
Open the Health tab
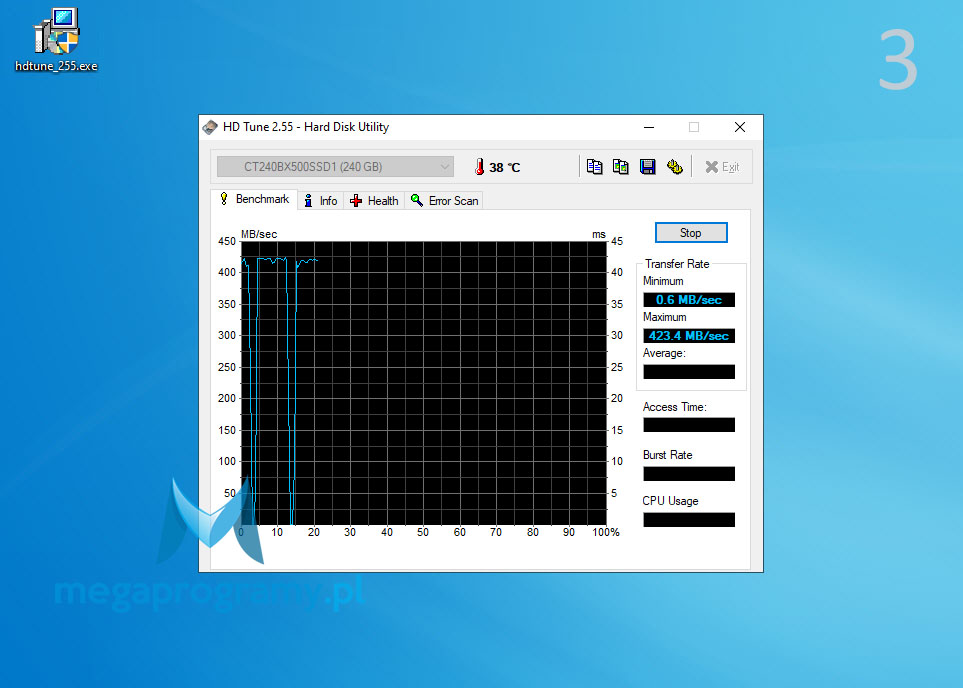374,201
